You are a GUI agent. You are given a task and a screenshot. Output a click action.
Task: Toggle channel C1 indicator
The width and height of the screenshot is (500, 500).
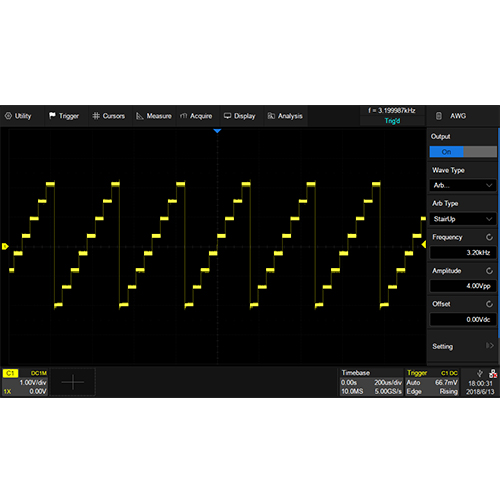click(x=10, y=373)
